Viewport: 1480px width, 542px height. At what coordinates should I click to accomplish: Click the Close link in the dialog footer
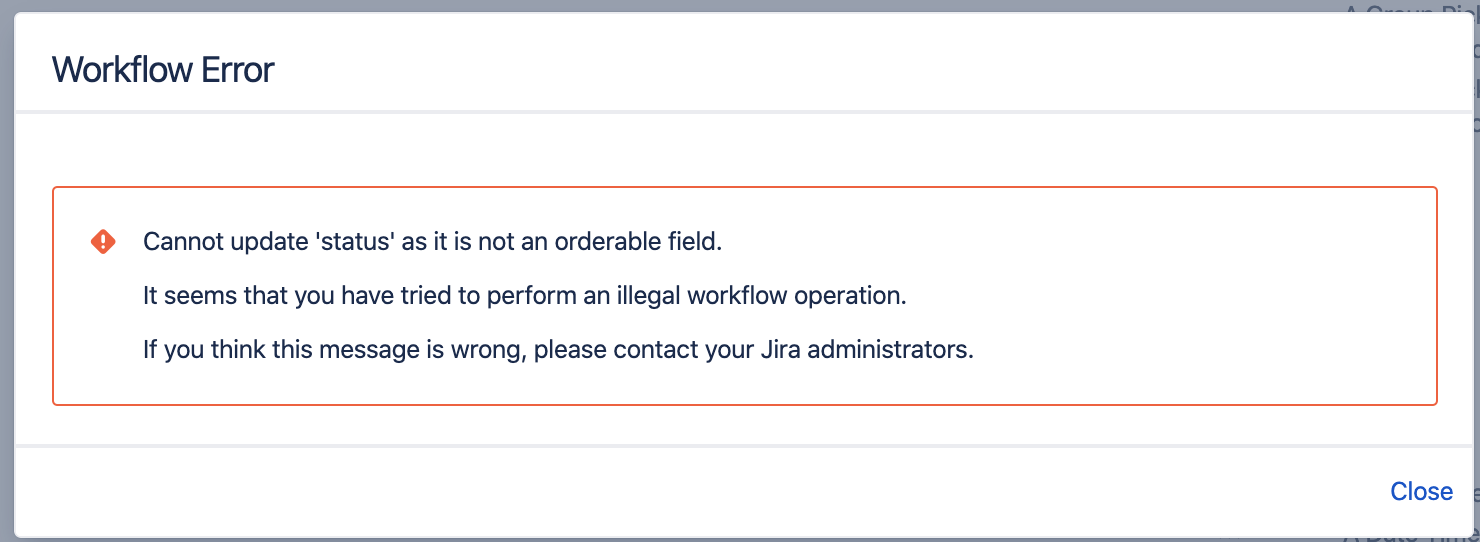coord(1421,491)
